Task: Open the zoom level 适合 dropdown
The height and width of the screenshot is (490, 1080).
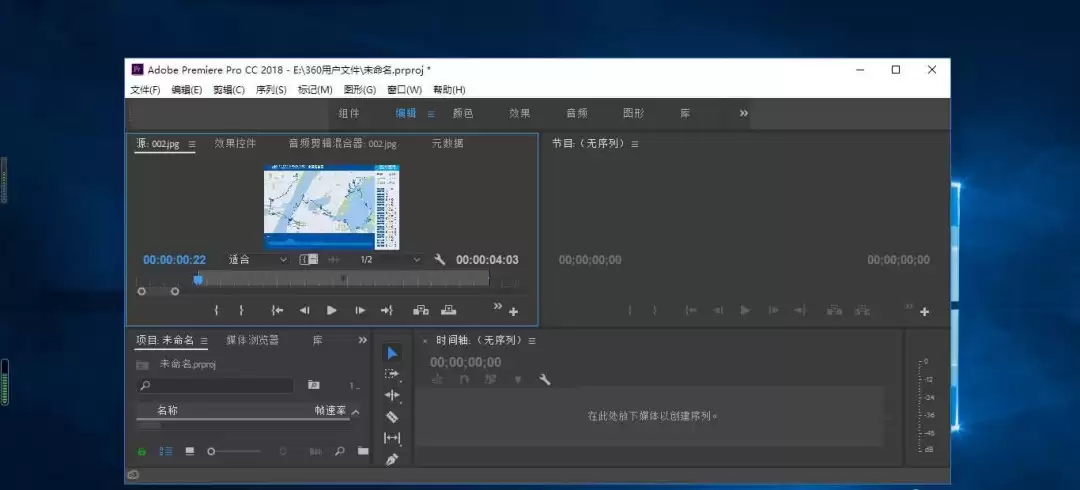Action: tap(258, 260)
